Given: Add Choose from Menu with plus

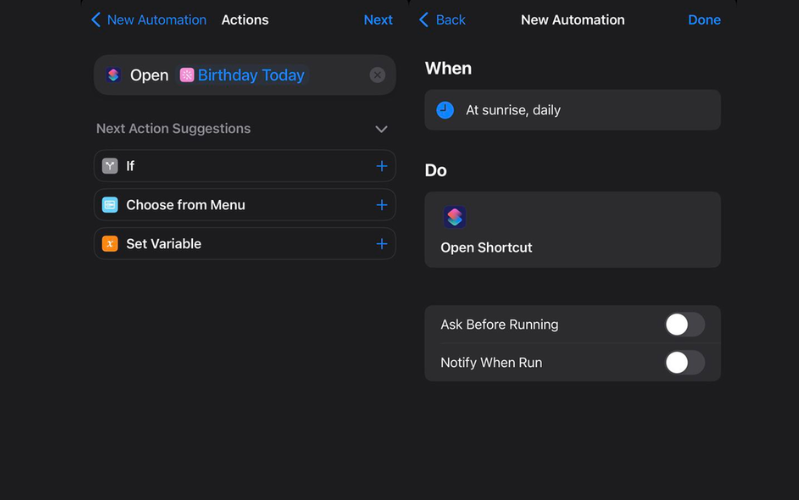Looking at the screenshot, I should (x=381, y=205).
